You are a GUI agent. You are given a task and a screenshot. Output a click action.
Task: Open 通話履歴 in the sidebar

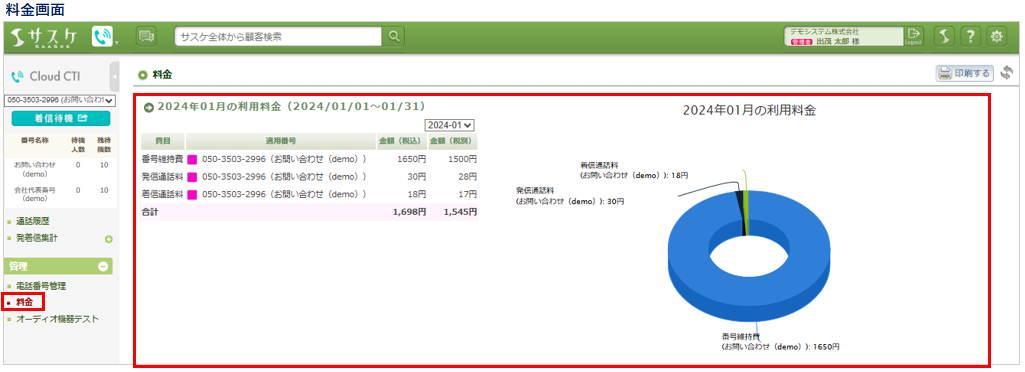[x=33, y=222]
